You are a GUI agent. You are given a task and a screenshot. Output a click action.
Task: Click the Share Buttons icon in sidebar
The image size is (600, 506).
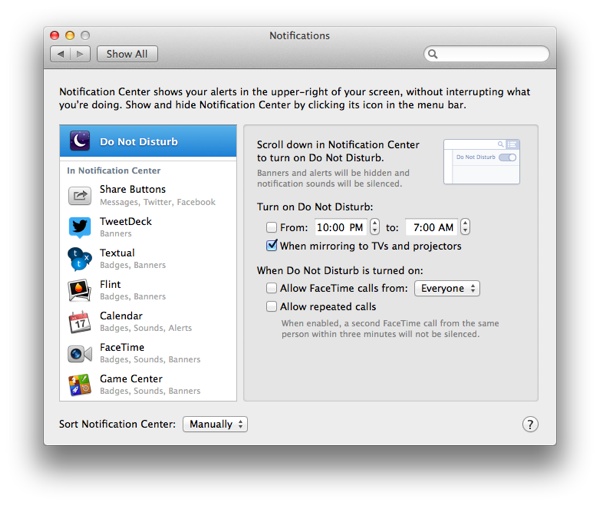coord(80,195)
